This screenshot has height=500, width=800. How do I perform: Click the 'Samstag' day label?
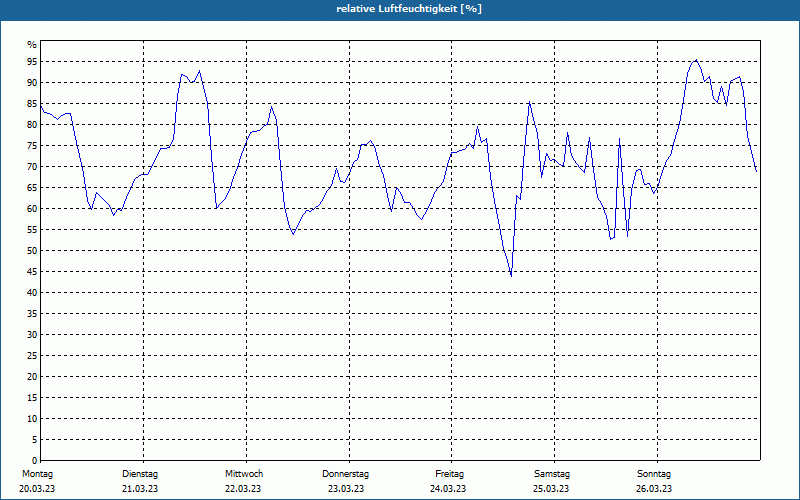552,474
